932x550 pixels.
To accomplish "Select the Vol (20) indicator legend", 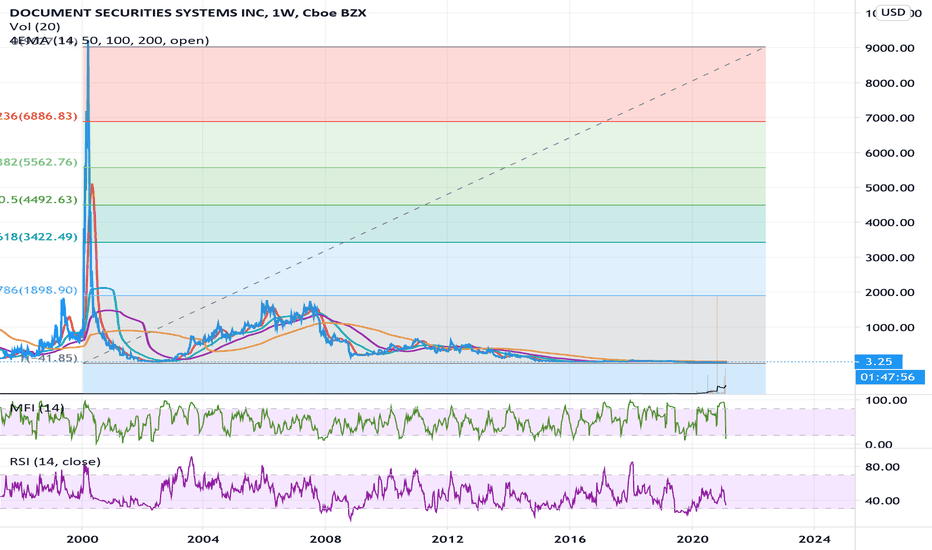I will (x=34, y=27).
